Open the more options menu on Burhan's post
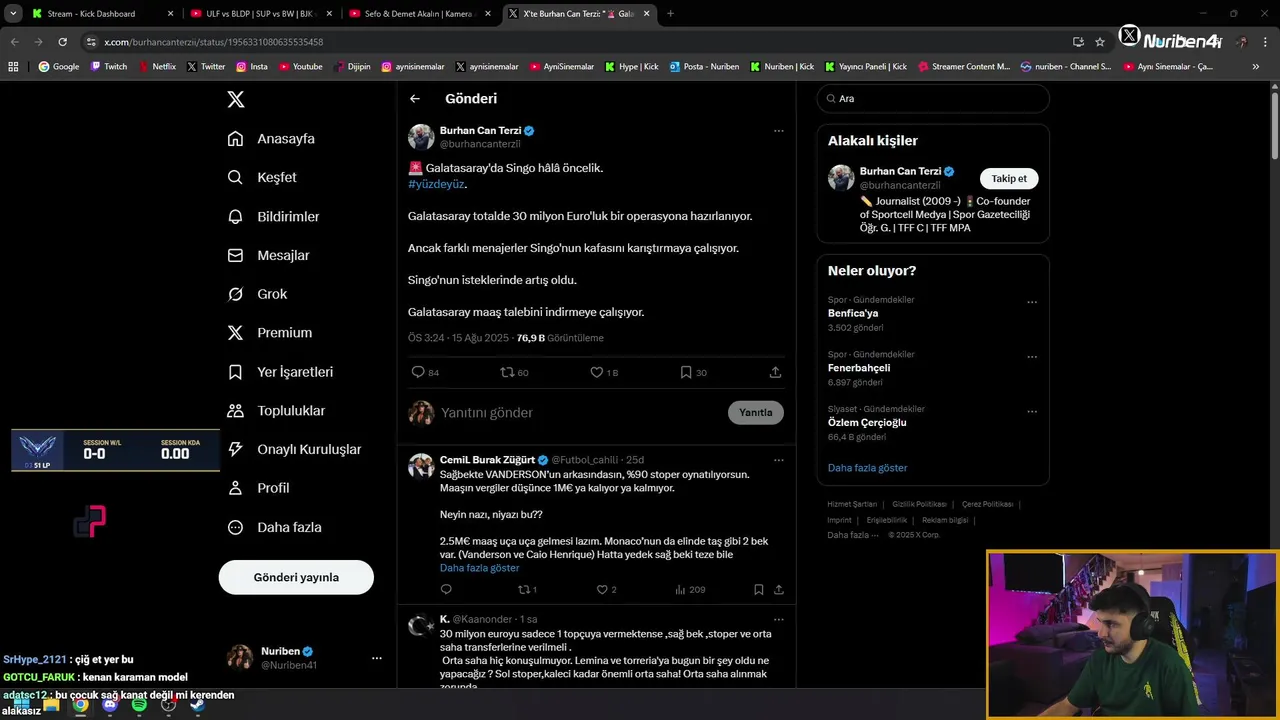 click(x=778, y=131)
